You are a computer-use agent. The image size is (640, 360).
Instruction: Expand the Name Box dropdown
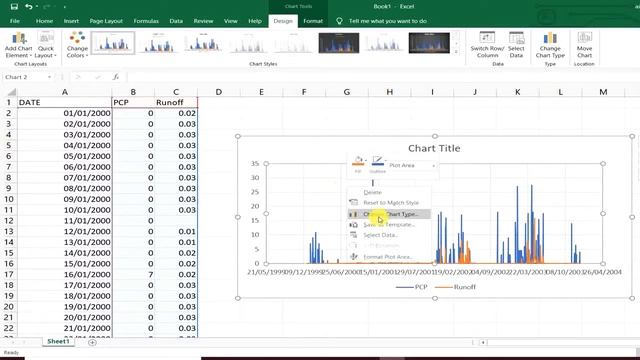coord(49,77)
